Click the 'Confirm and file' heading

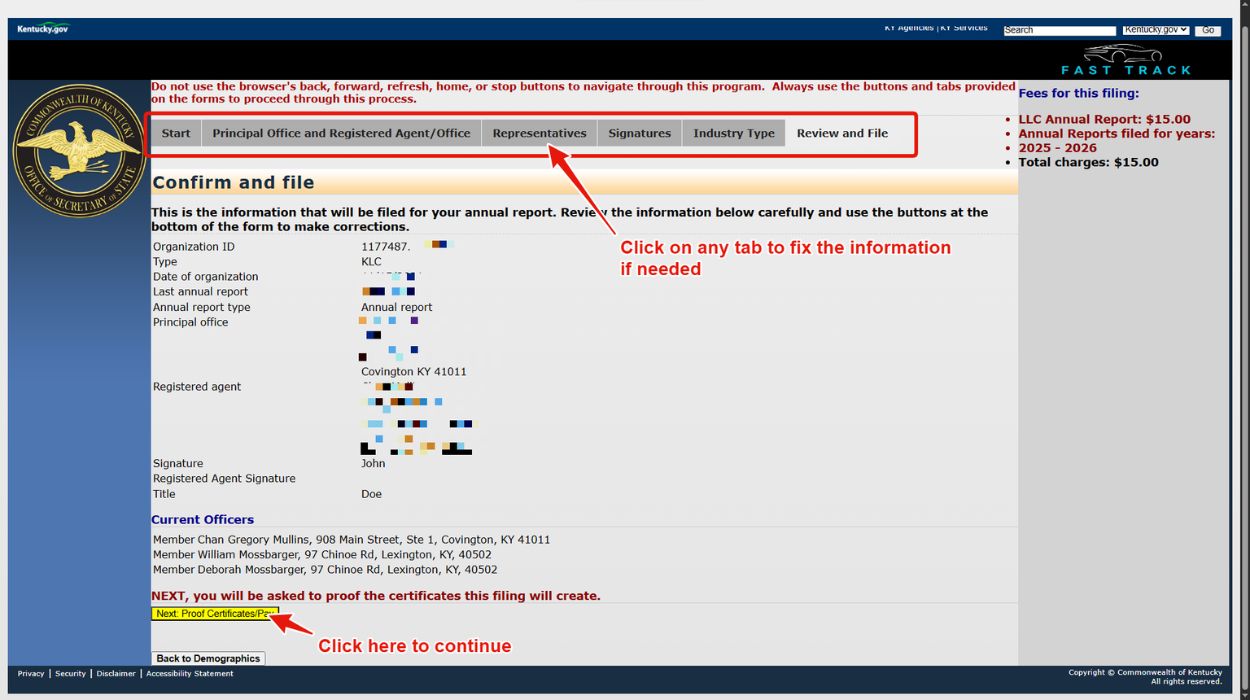click(x=233, y=182)
